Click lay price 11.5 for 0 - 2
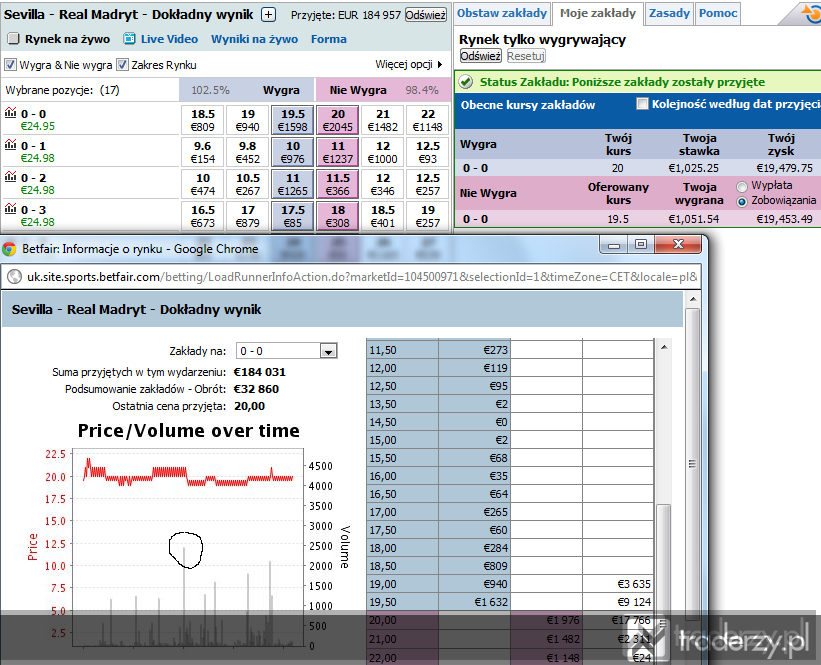The height and width of the screenshot is (665, 821). point(338,184)
